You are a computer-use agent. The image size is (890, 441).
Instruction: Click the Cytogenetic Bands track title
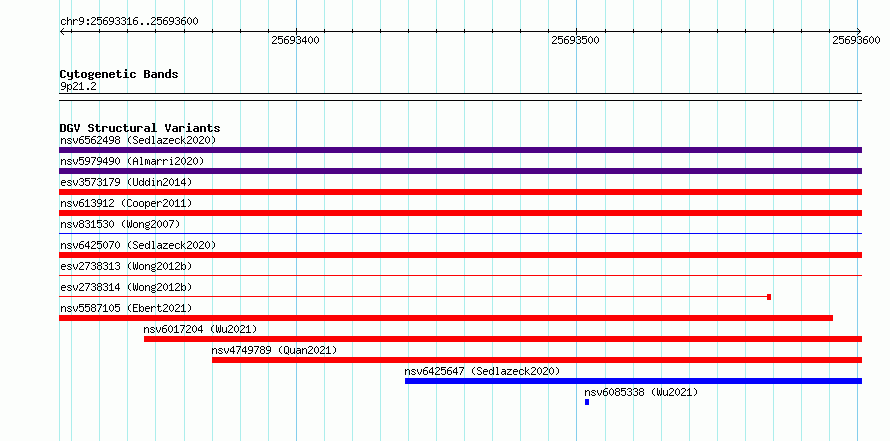[119, 74]
